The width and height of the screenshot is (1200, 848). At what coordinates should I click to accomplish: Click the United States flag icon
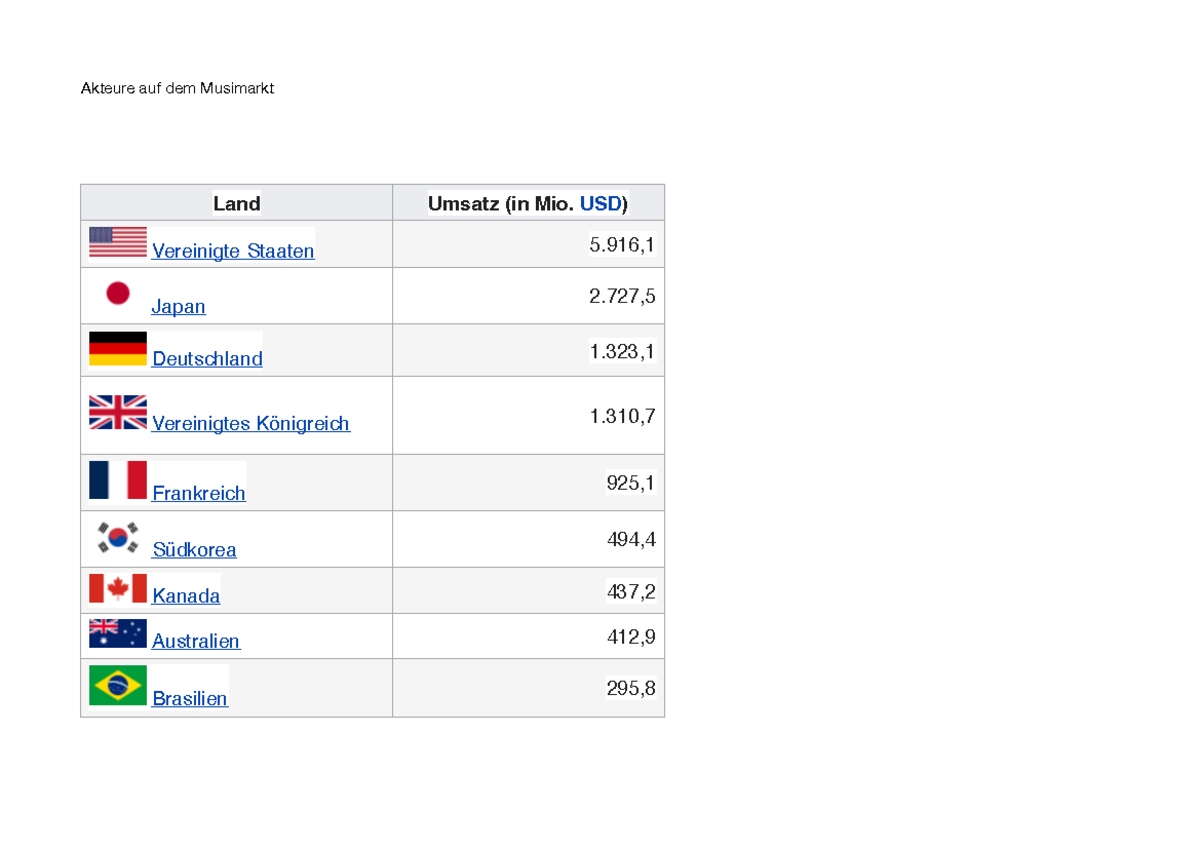[x=118, y=242]
